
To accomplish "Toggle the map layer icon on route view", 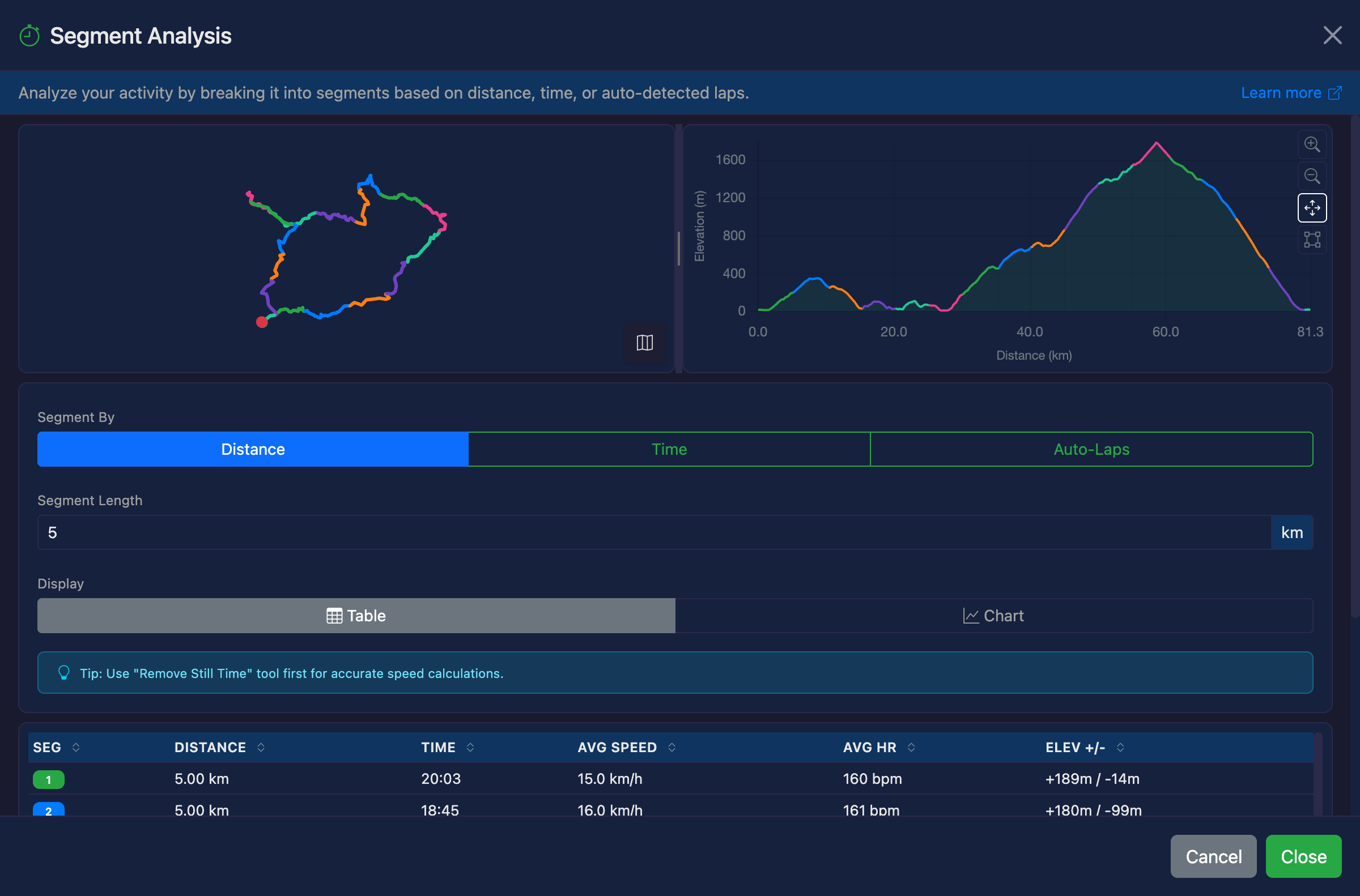I will 644,343.
